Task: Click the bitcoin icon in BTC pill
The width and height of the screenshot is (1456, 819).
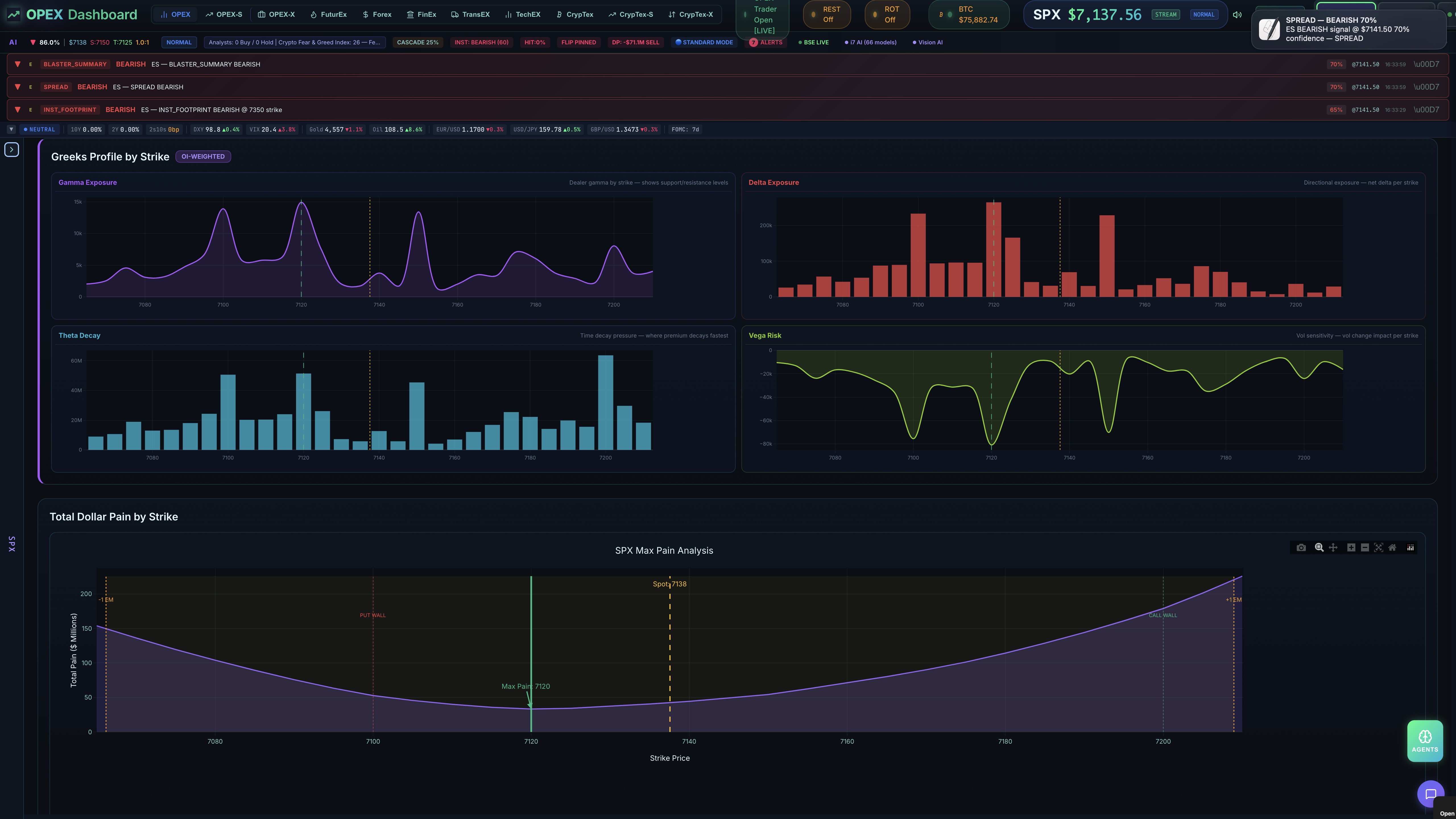Action: point(941,15)
